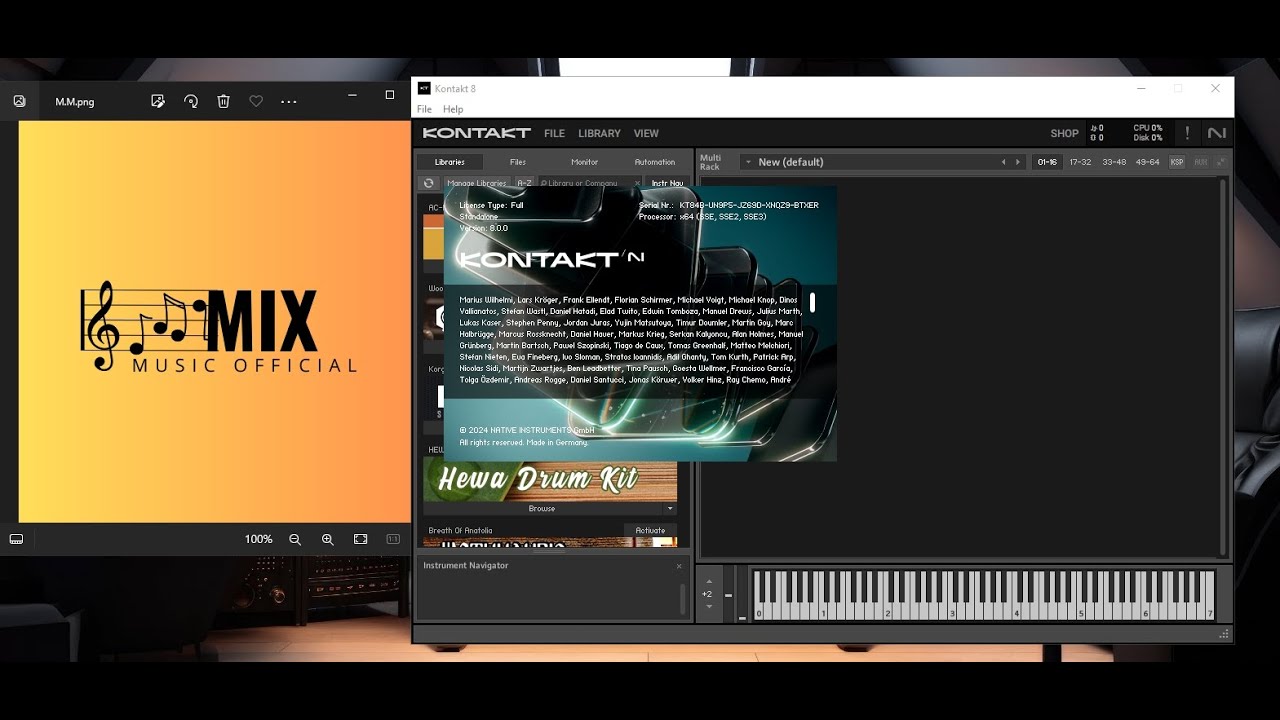
Task: Open the Kontakt LIBRARY header menu
Action: [599, 133]
